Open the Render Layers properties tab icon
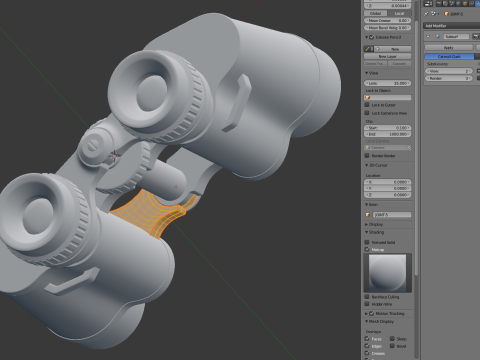Screen dimensions: 480x360 pyautogui.click(x=445, y=4)
